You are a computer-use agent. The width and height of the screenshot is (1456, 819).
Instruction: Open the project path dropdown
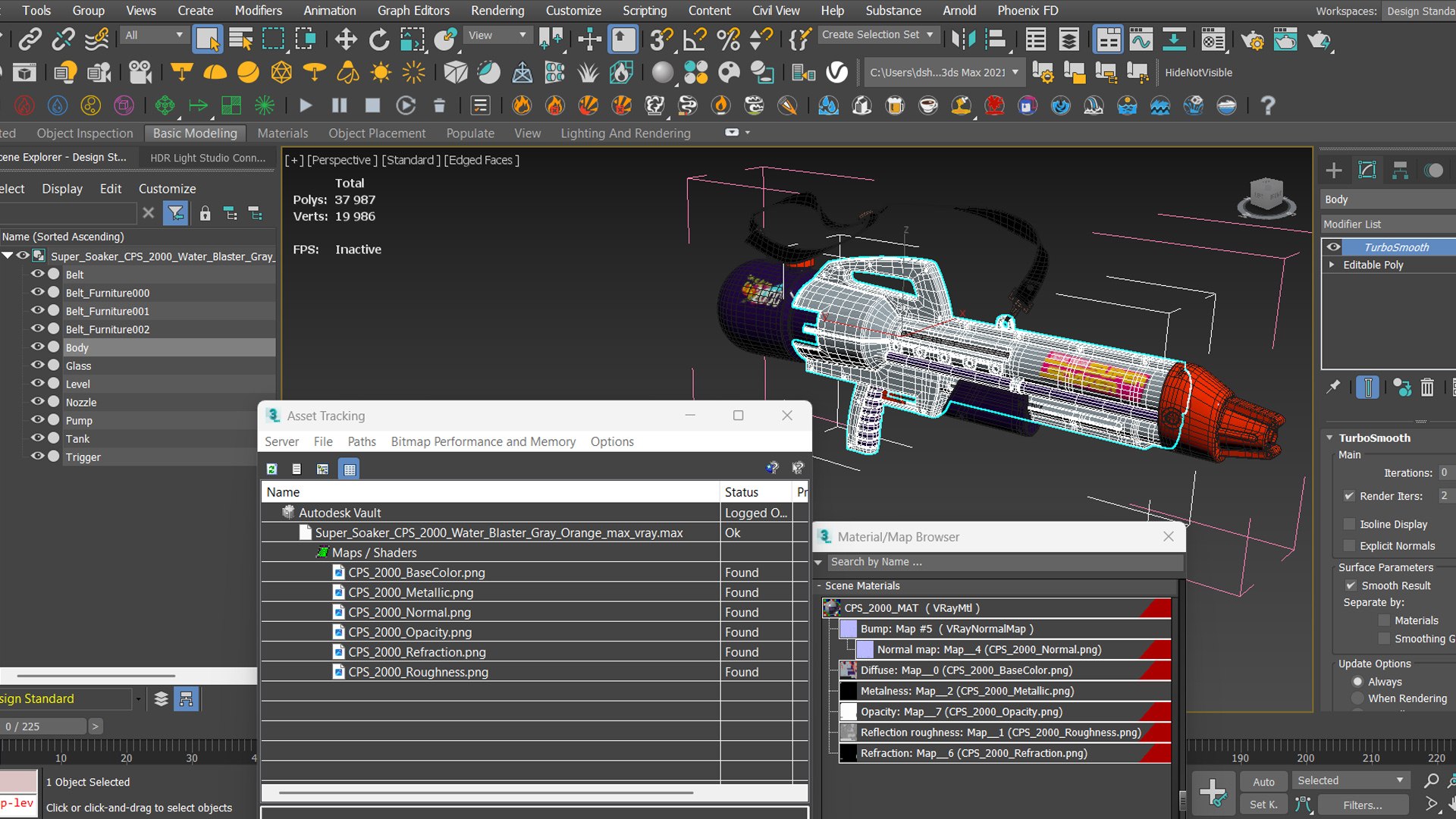pyautogui.click(x=945, y=73)
